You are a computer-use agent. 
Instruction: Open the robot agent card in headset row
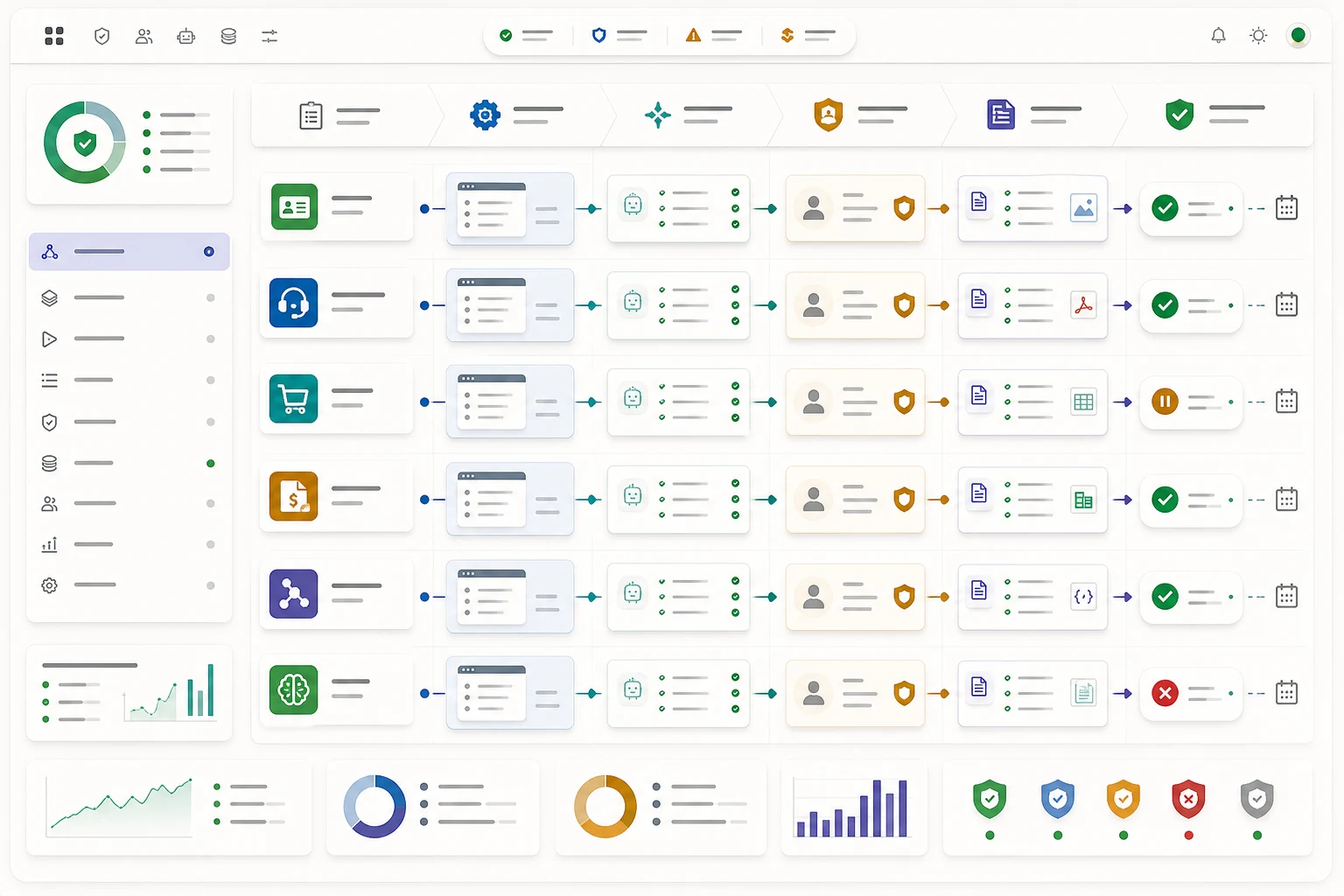click(x=678, y=305)
